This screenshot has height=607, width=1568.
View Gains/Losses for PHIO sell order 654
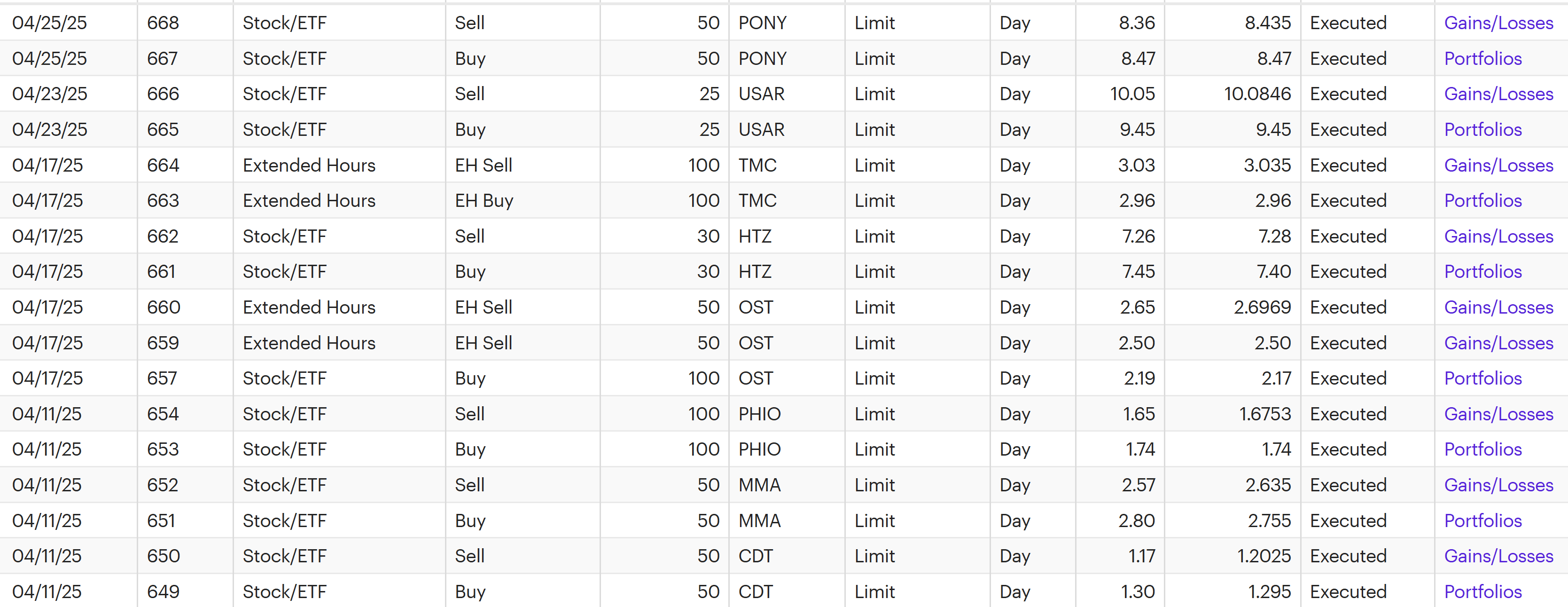point(1498,414)
